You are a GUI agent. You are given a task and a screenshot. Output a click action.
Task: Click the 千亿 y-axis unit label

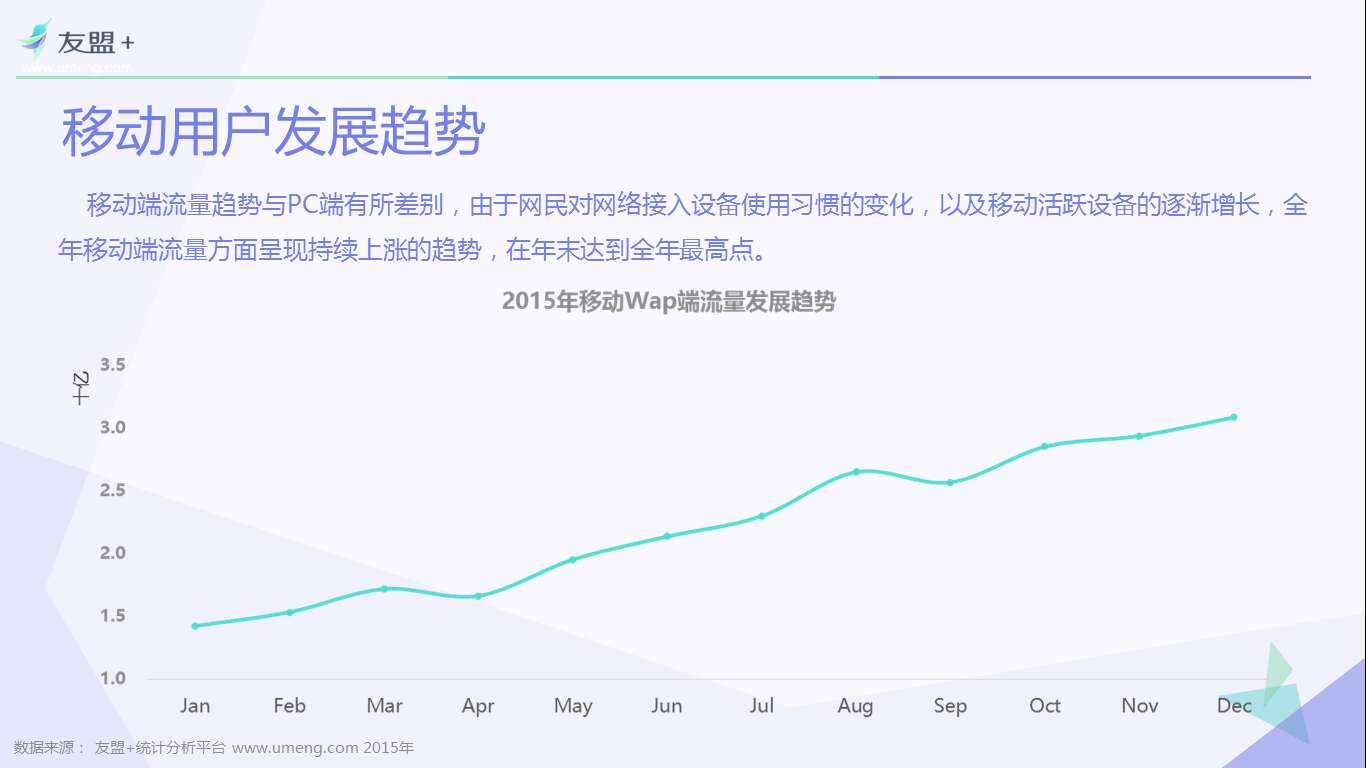coord(82,388)
